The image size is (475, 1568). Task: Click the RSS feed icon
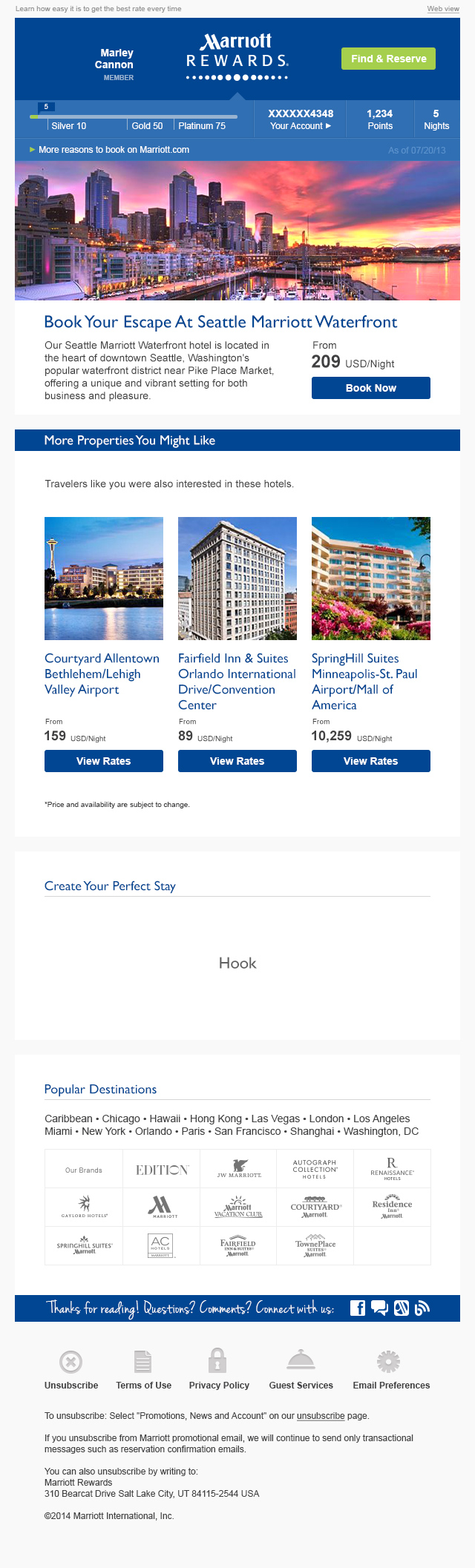click(x=422, y=1308)
